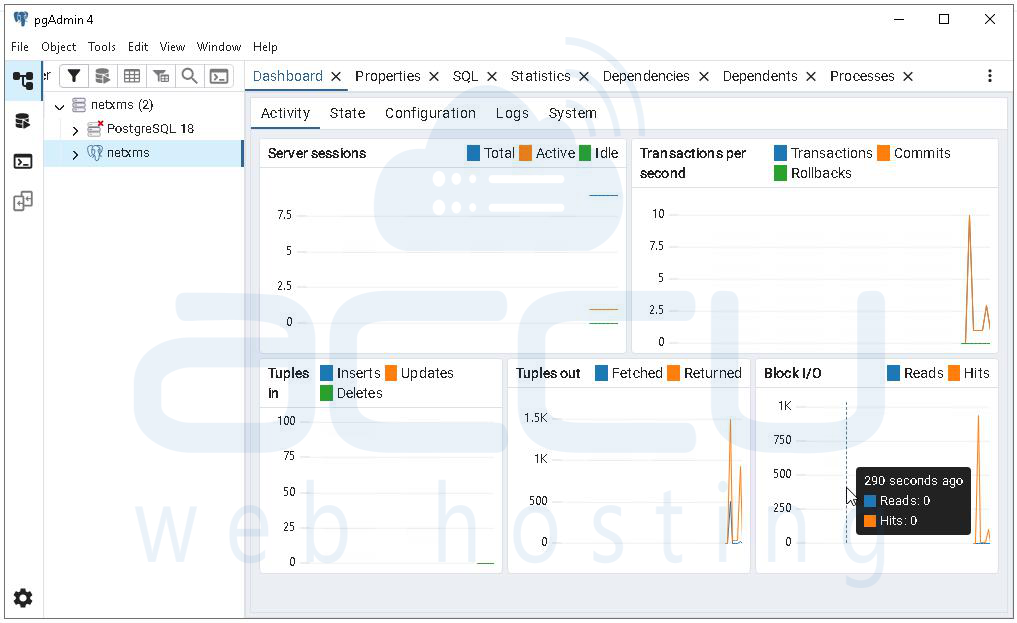Switch to the Processes tab

(x=862, y=76)
